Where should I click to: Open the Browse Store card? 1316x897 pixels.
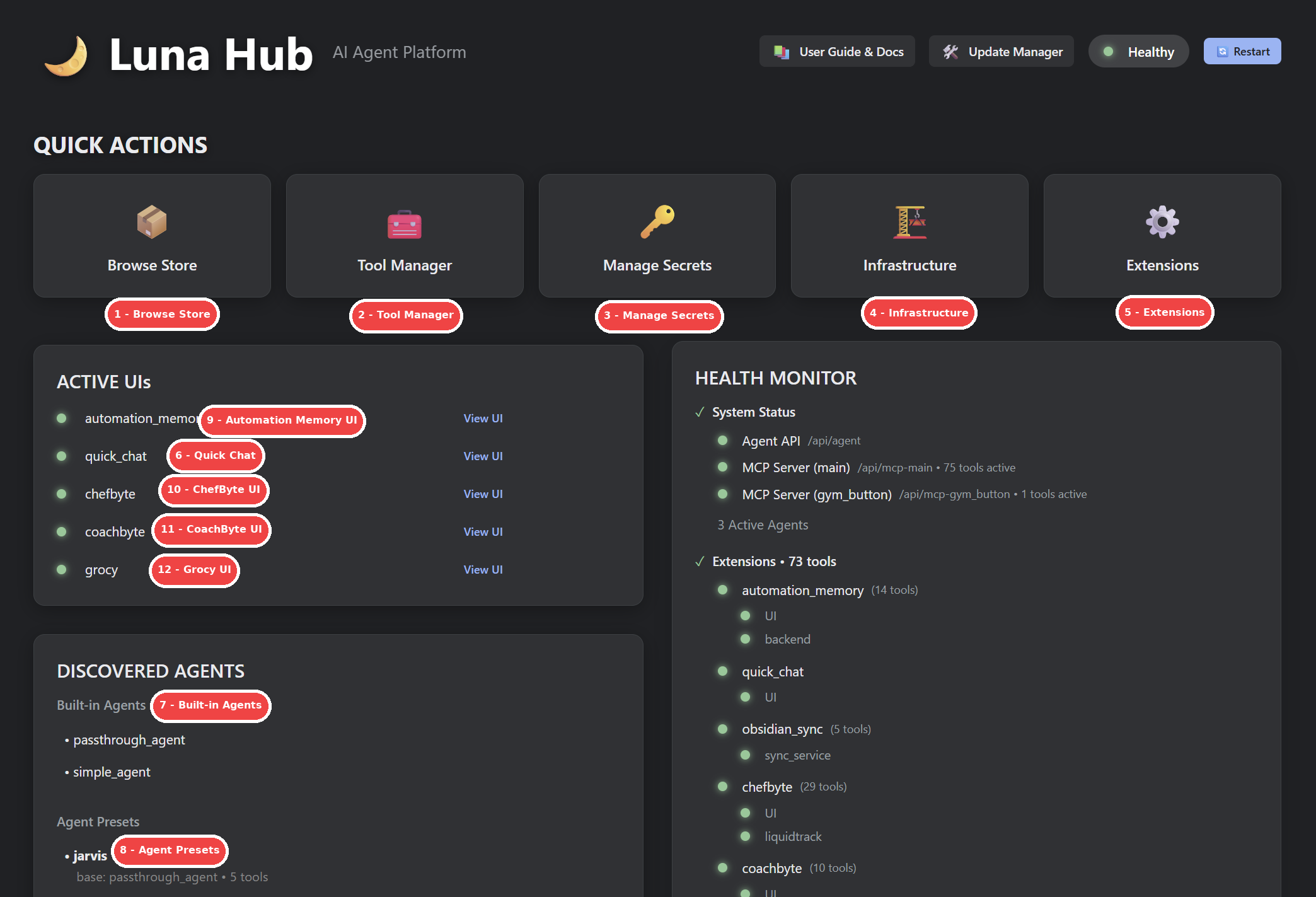(152, 236)
